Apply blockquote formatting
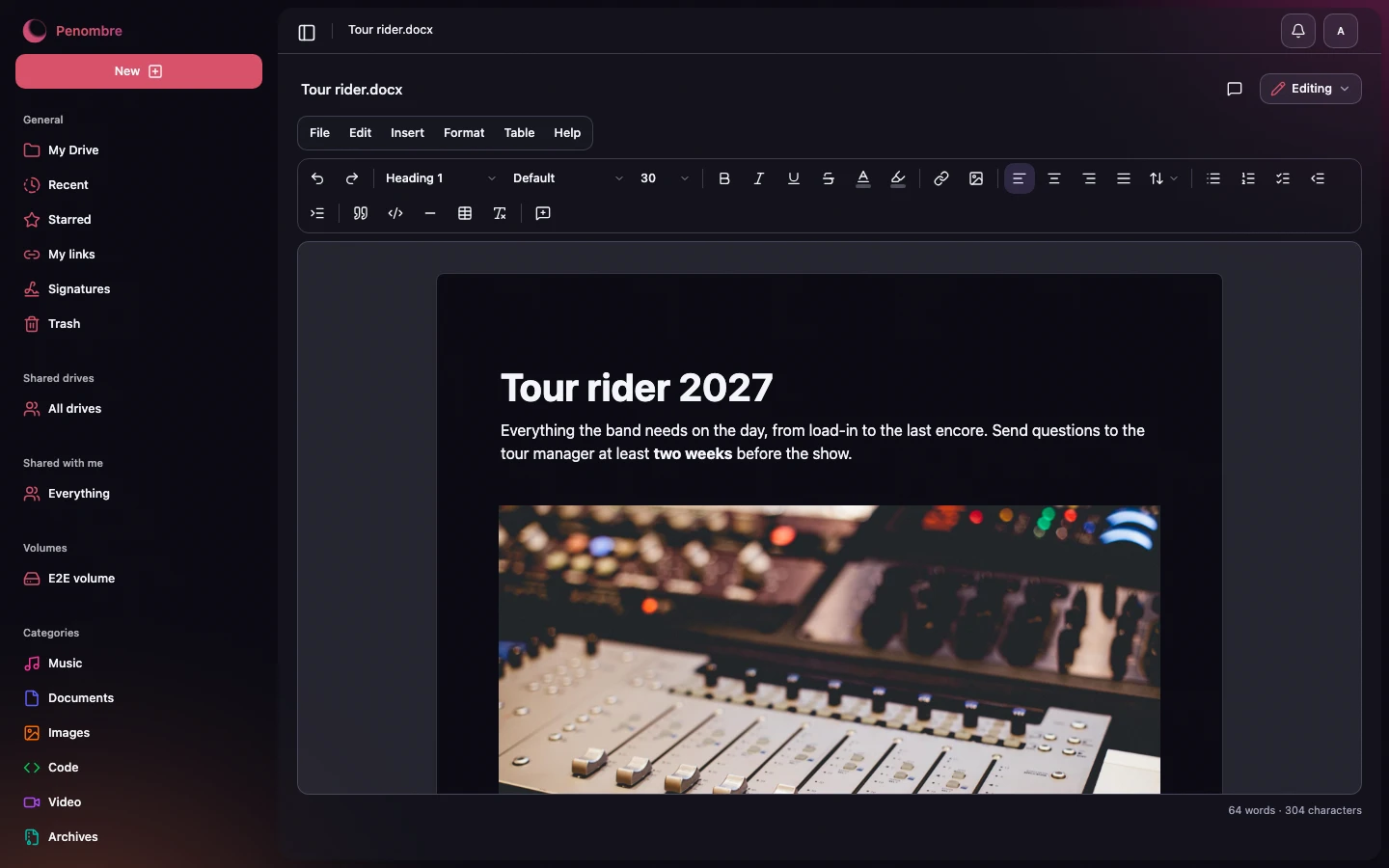This screenshot has width=1389, height=868. tap(361, 213)
